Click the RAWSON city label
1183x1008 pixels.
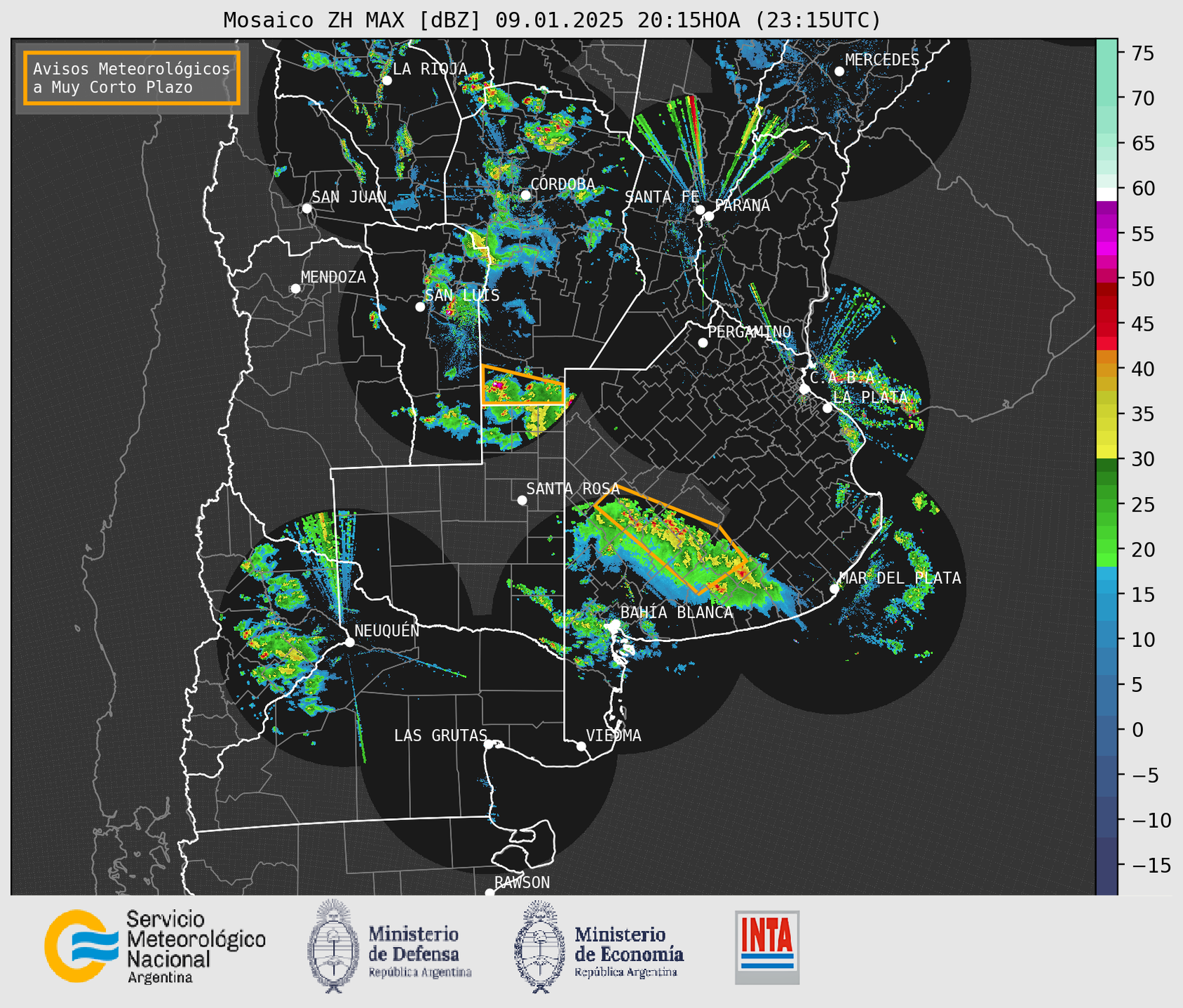click(522, 883)
